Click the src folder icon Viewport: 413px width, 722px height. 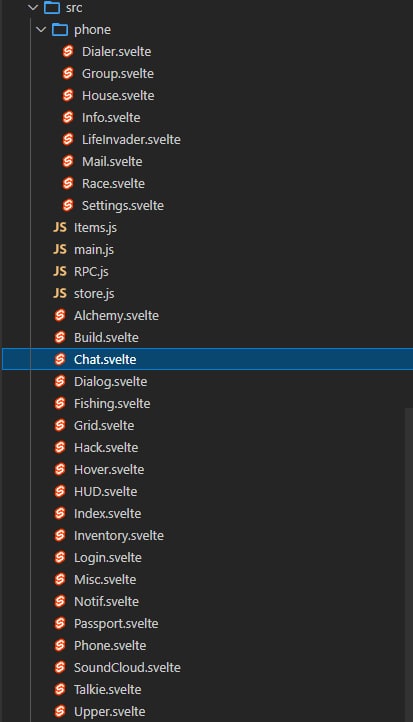tap(52, 7)
